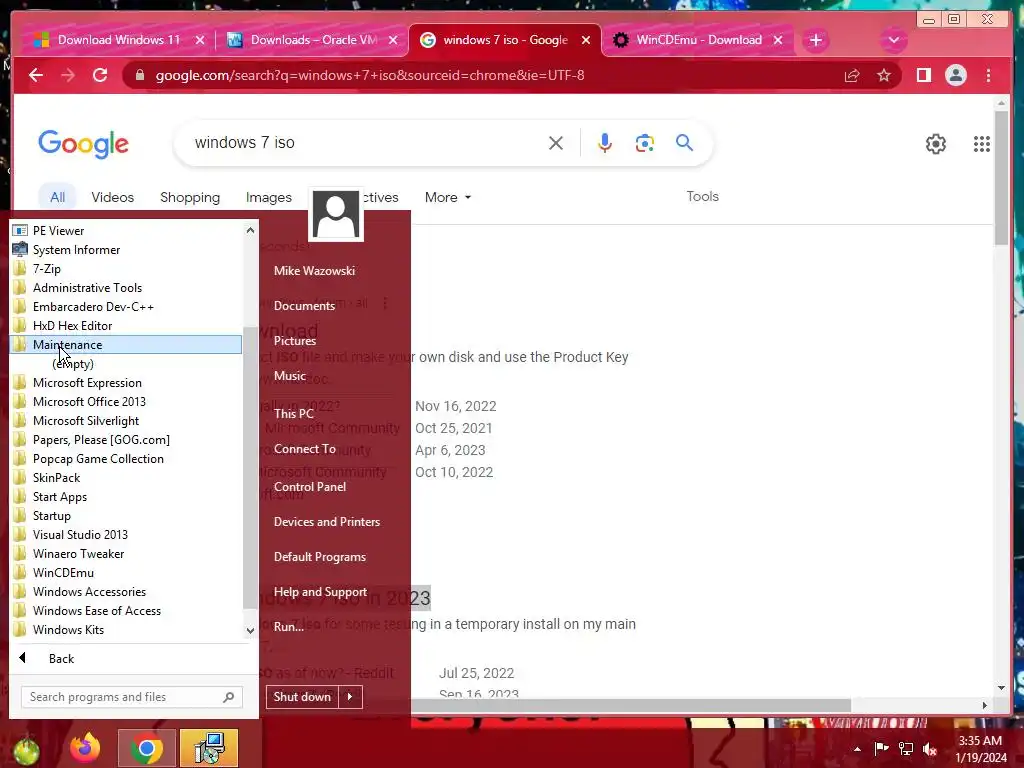Open Default Programs

pos(319,557)
